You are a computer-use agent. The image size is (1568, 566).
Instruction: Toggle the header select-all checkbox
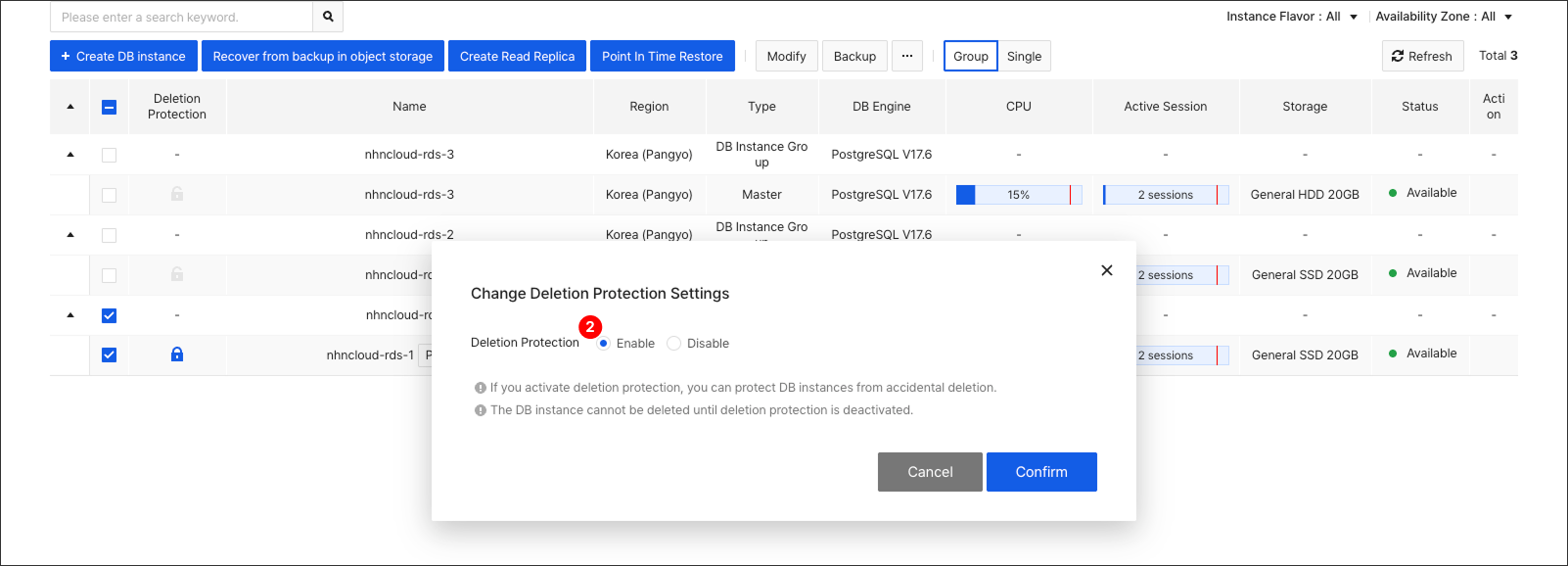click(x=109, y=107)
